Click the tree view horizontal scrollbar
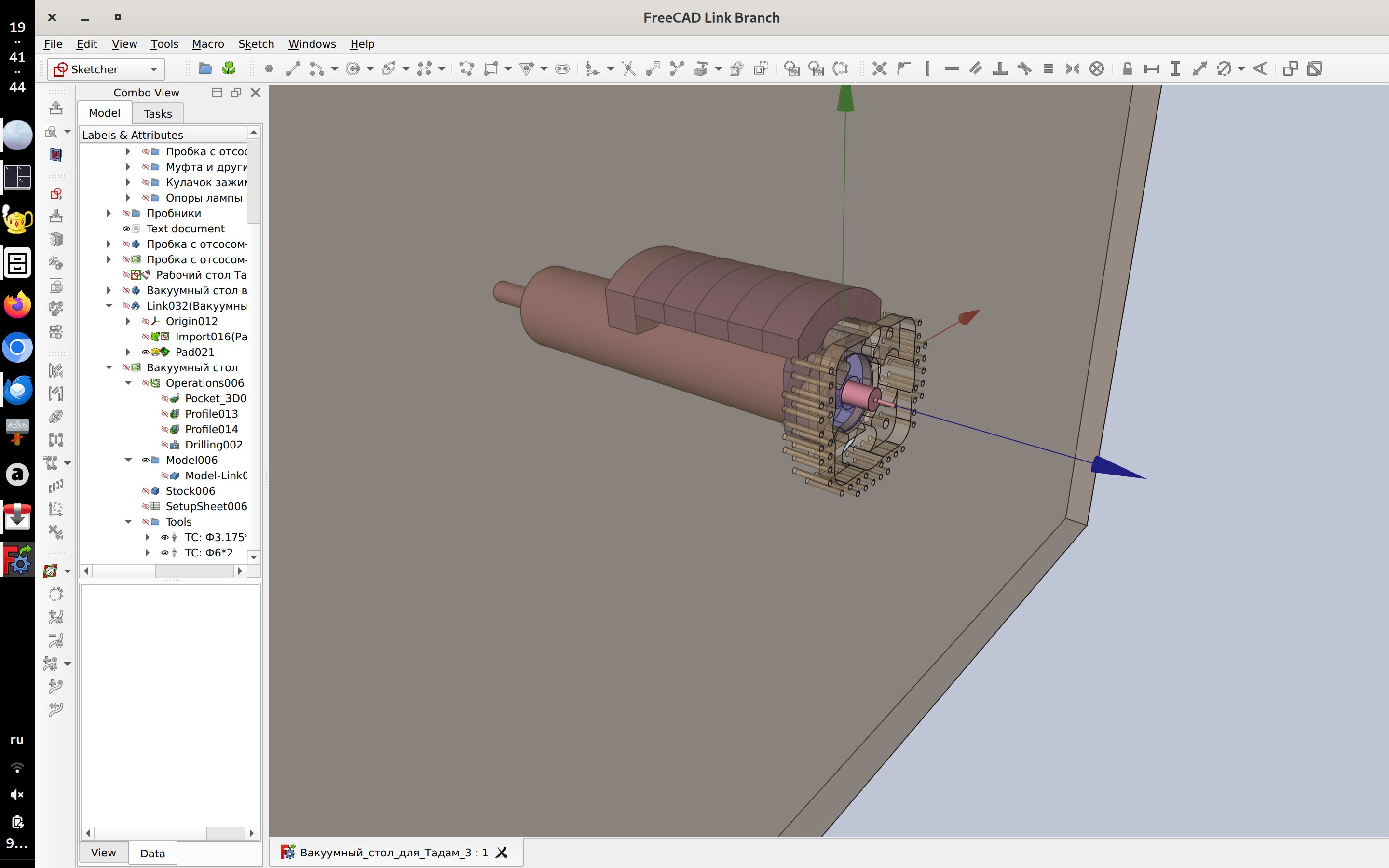Viewport: 1389px width, 868px height. click(123, 570)
